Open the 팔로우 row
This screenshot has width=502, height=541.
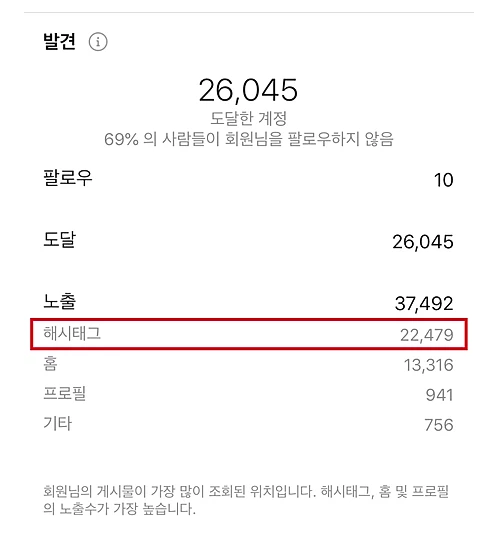pos(248,179)
